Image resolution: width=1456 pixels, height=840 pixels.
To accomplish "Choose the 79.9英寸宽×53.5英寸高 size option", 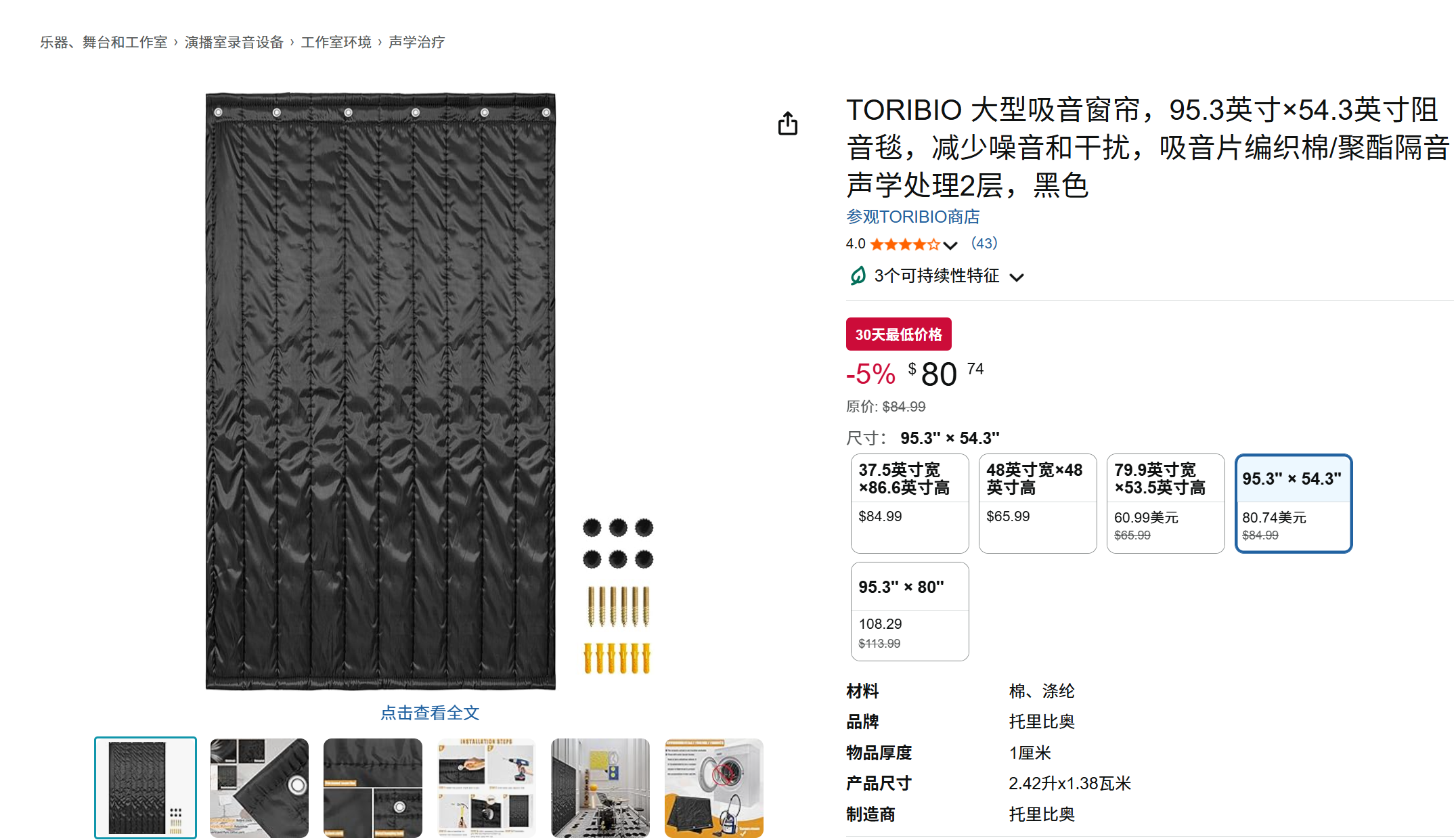I will pyautogui.click(x=1166, y=504).
